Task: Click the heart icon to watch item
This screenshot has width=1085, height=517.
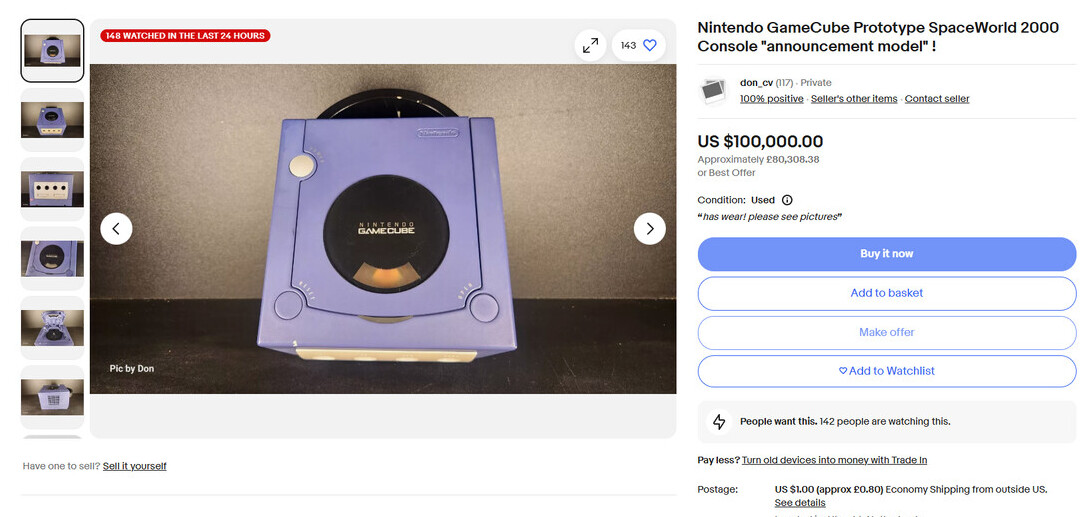Action: 650,45
